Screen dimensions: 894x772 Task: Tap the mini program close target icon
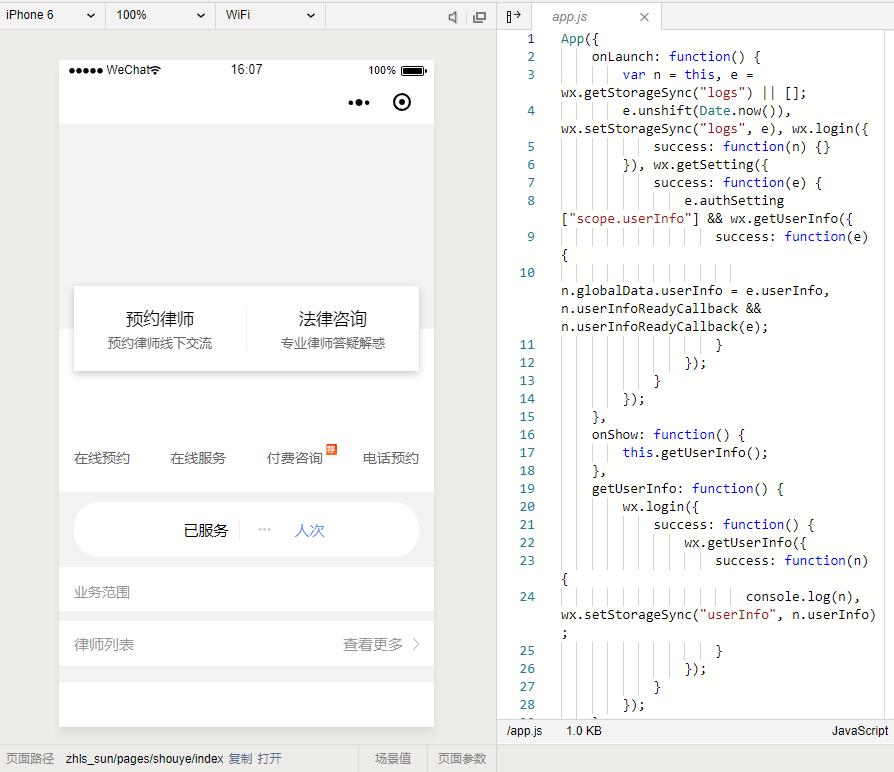pos(402,102)
